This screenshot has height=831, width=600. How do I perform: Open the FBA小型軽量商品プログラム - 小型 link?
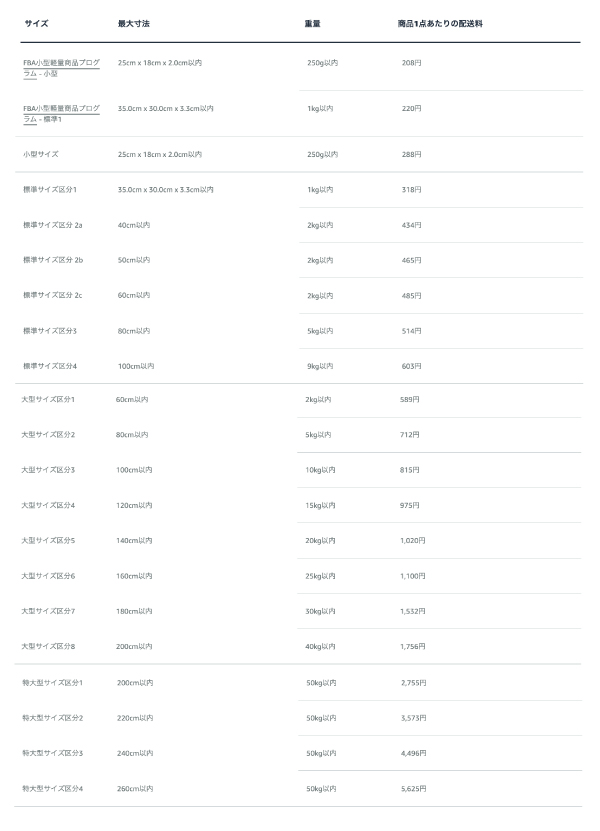coord(61,68)
